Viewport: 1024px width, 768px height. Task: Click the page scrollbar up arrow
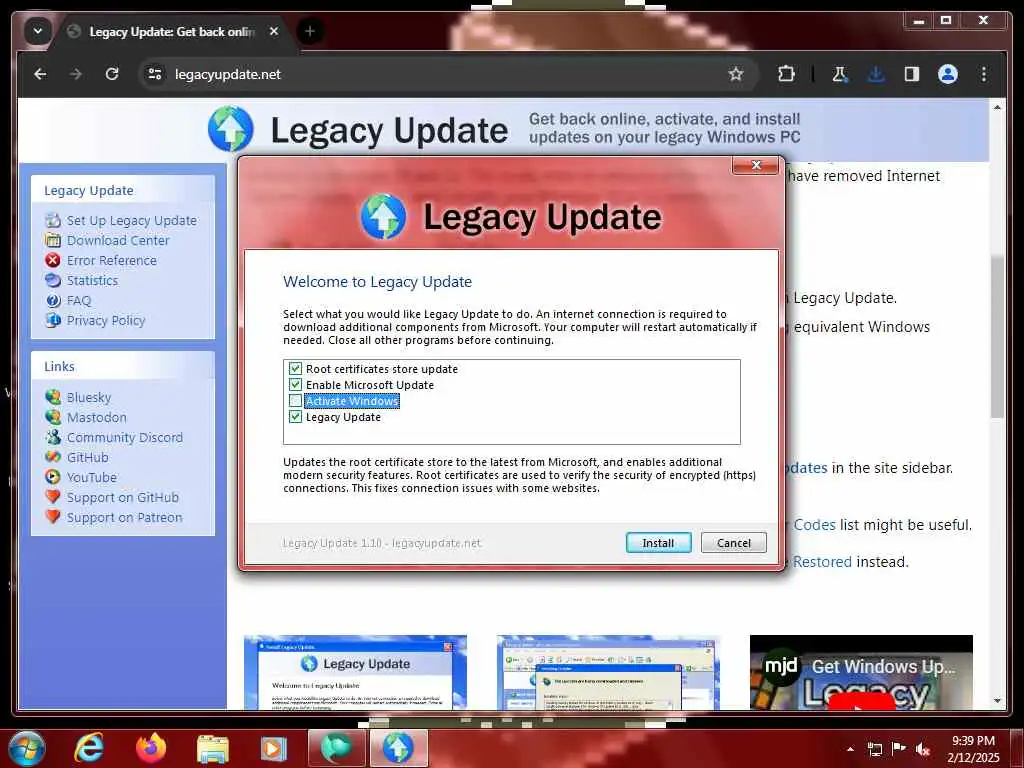(x=997, y=106)
